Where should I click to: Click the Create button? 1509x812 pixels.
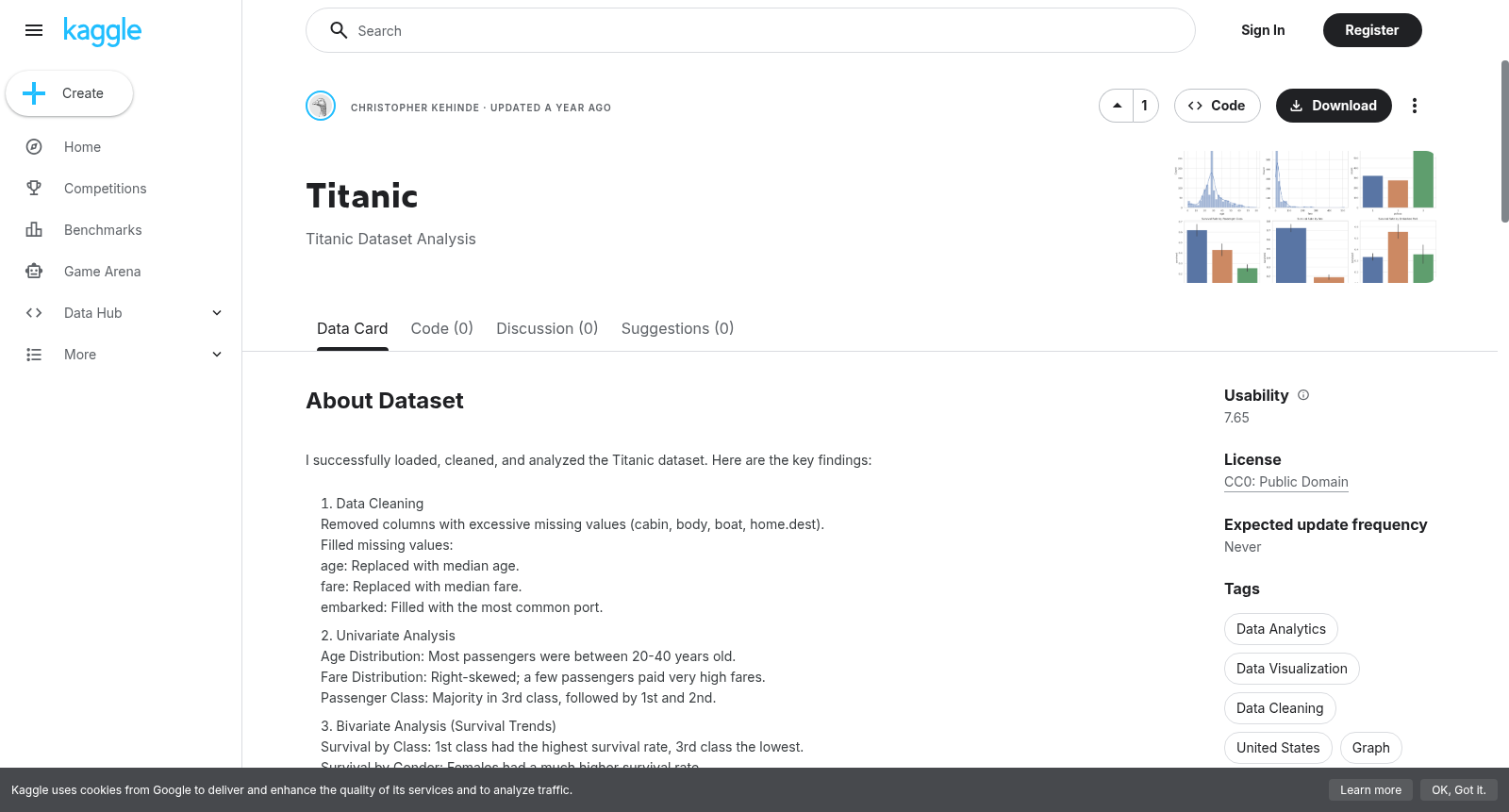point(70,93)
